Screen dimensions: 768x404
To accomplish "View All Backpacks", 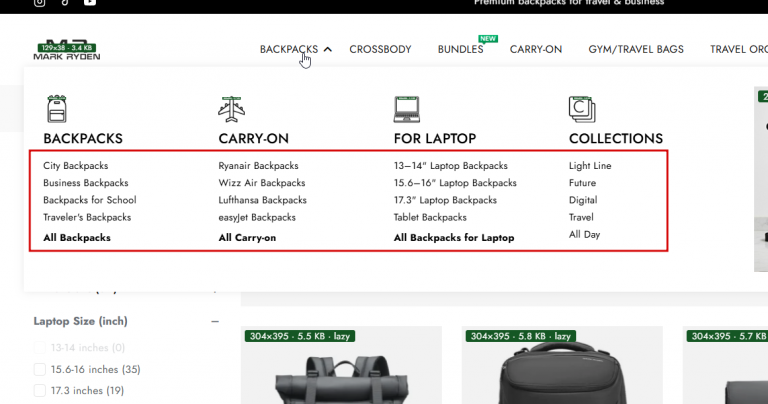I will (77, 238).
